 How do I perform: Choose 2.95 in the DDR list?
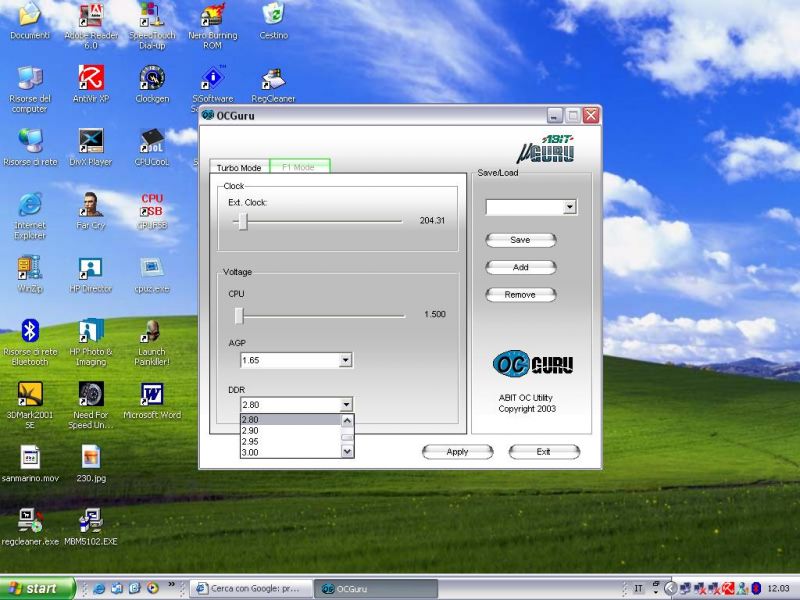291,441
